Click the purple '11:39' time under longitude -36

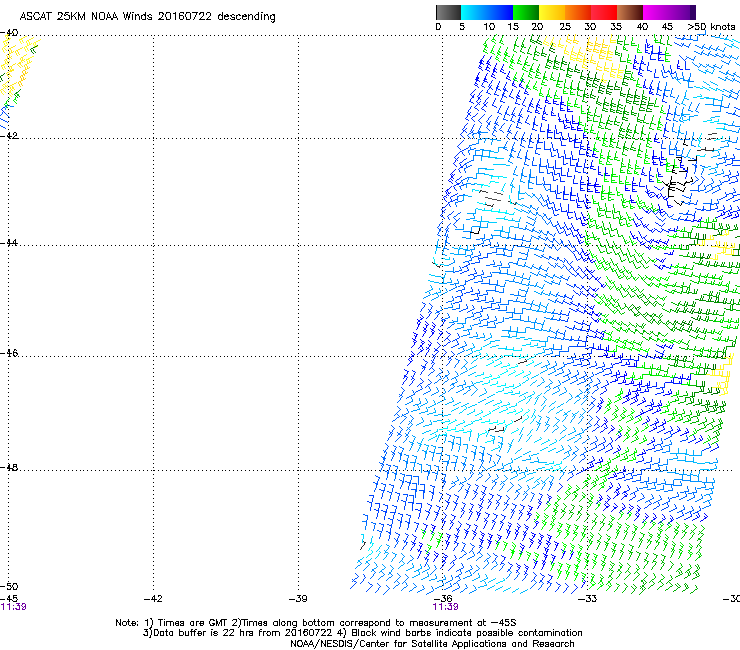446,607
